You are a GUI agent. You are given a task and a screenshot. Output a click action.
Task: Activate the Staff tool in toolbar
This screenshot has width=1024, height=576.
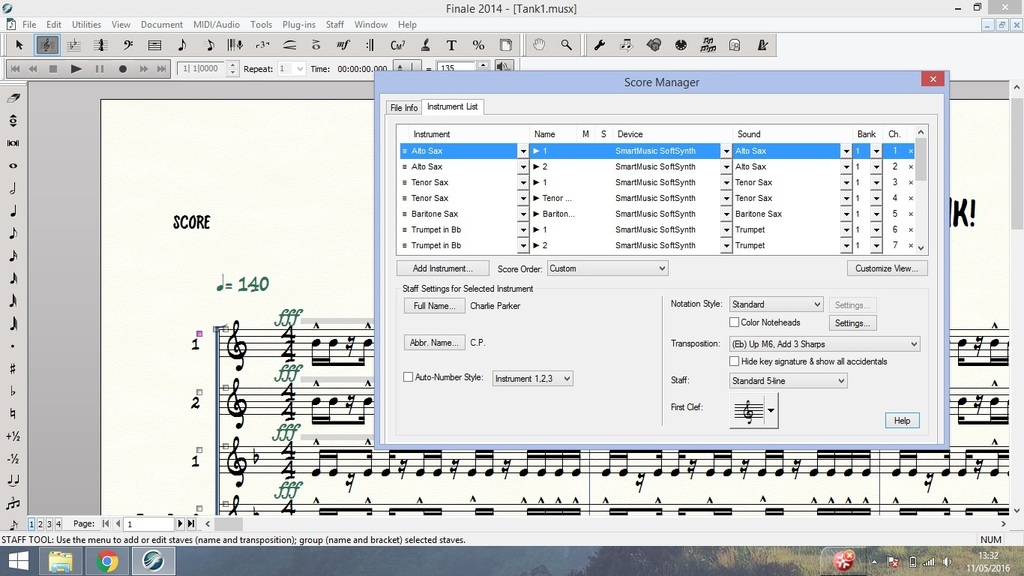click(46, 45)
